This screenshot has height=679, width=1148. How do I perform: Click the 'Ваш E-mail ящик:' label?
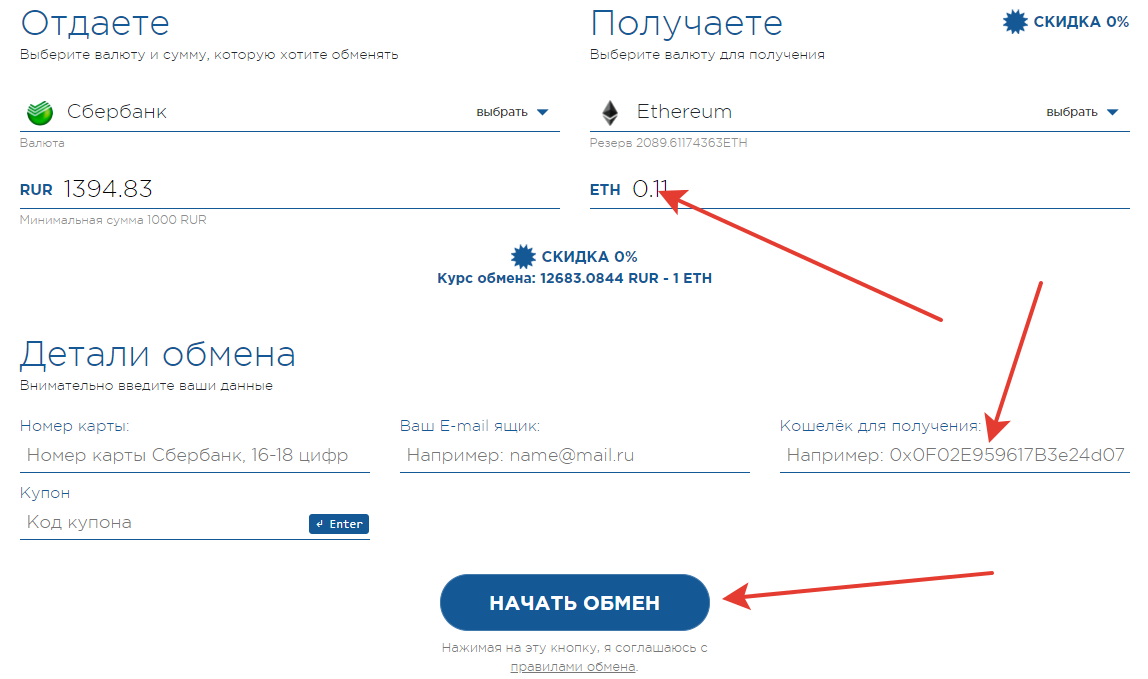[x=469, y=426]
